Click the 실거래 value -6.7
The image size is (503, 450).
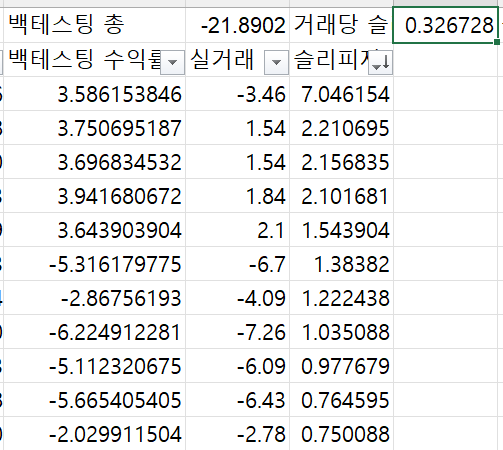237,264
